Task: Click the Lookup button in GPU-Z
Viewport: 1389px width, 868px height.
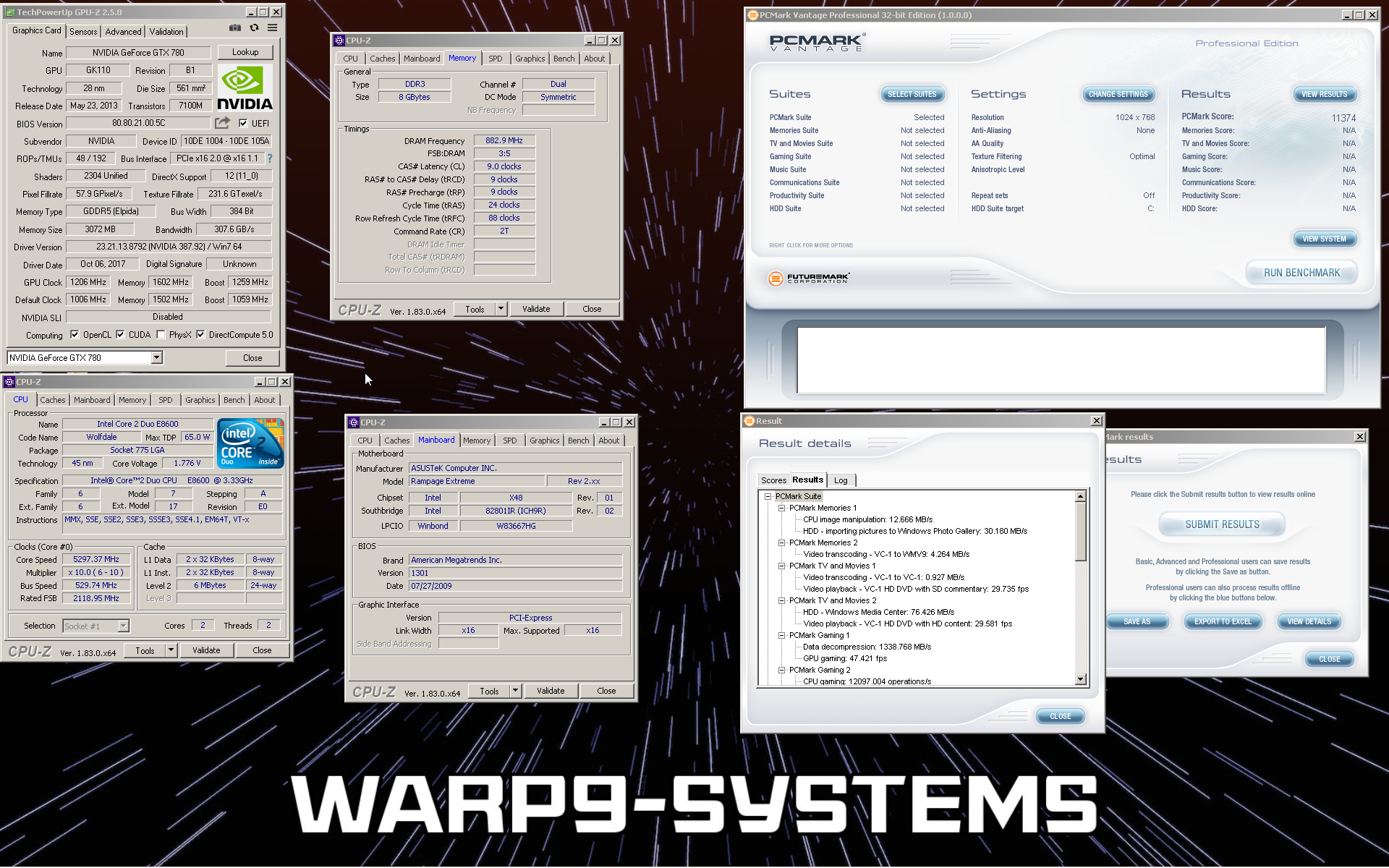Action: pyautogui.click(x=245, y=52)
